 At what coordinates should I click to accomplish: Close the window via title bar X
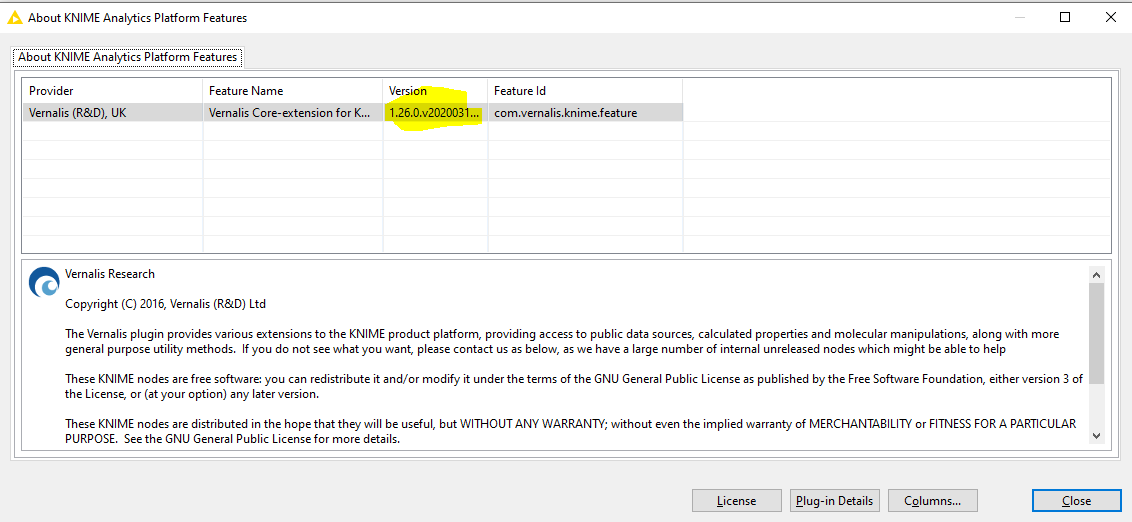[1110, 17]
